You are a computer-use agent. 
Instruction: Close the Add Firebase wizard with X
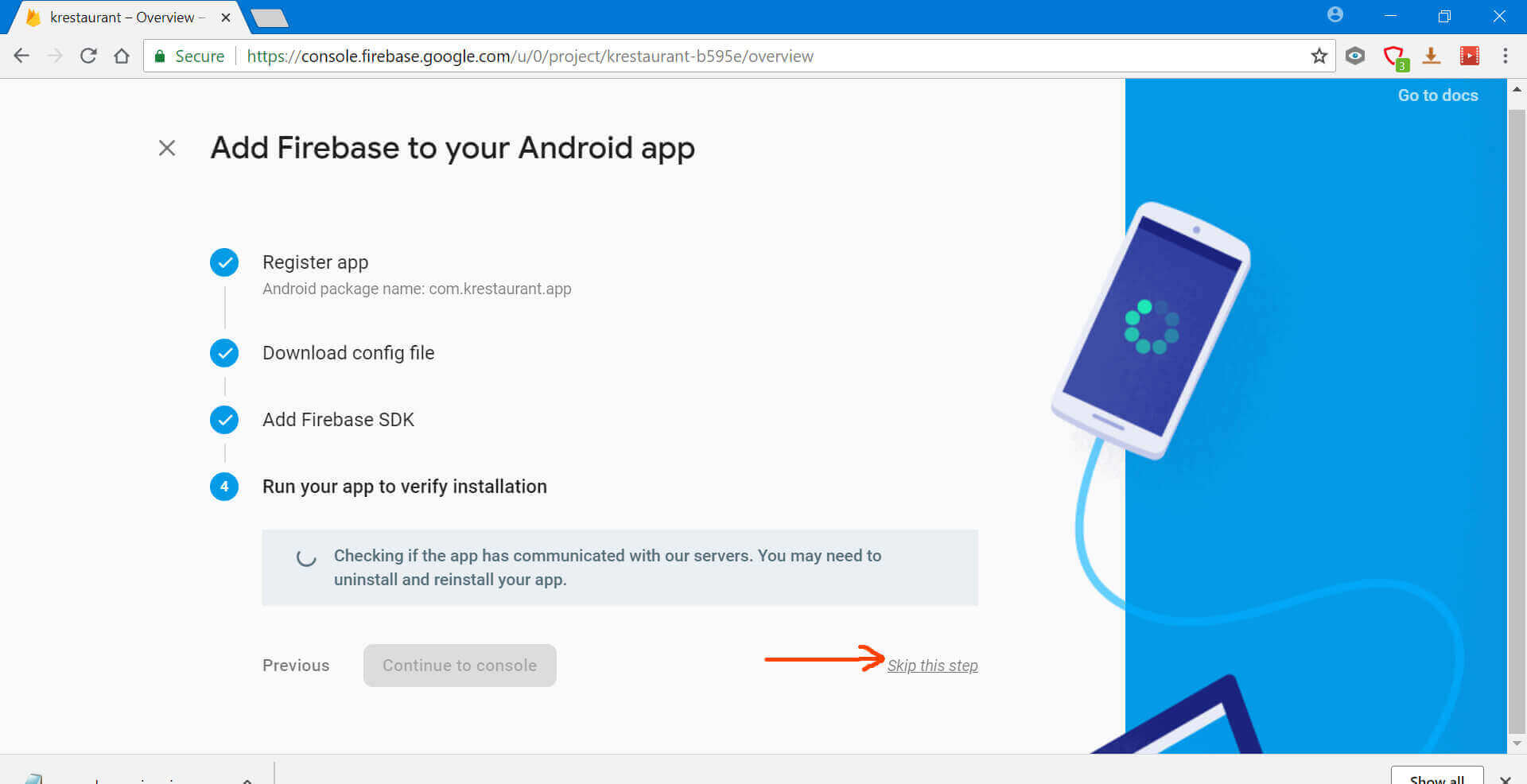167,148
